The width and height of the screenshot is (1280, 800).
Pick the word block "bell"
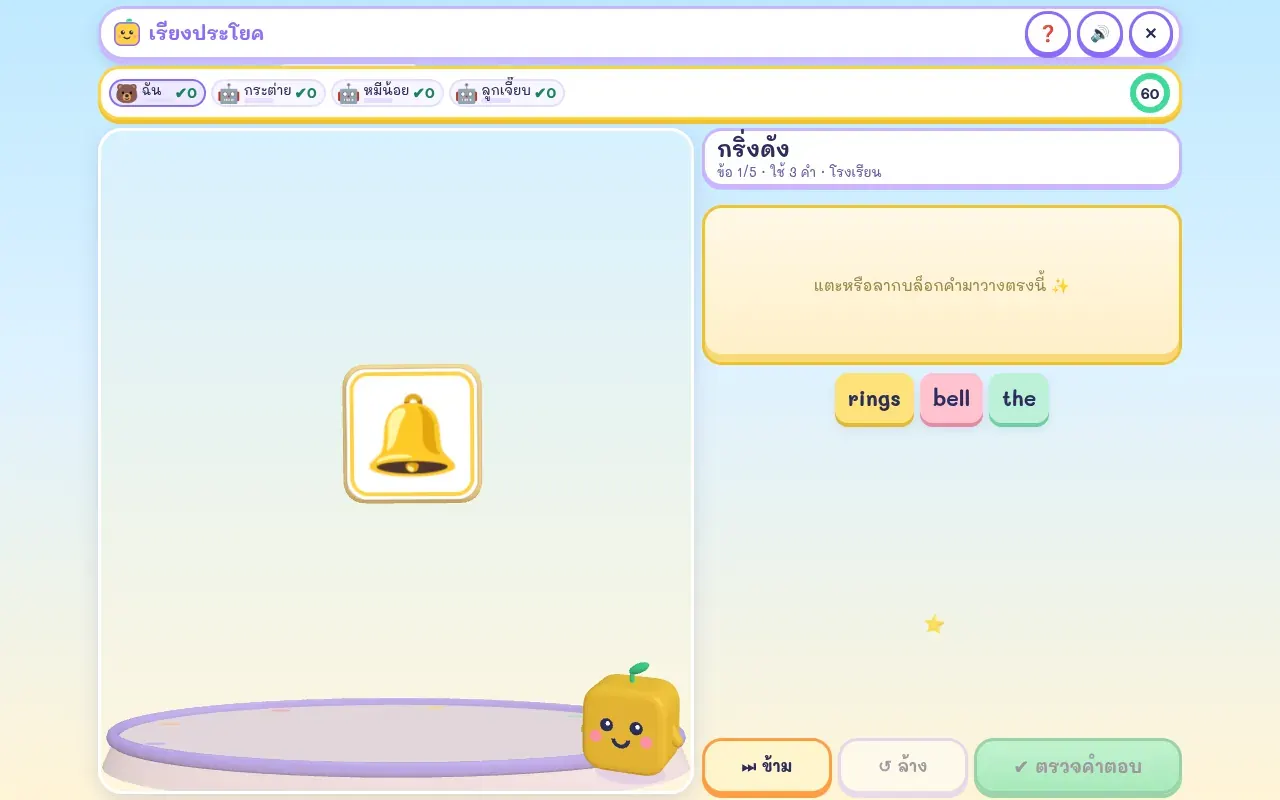951,399
